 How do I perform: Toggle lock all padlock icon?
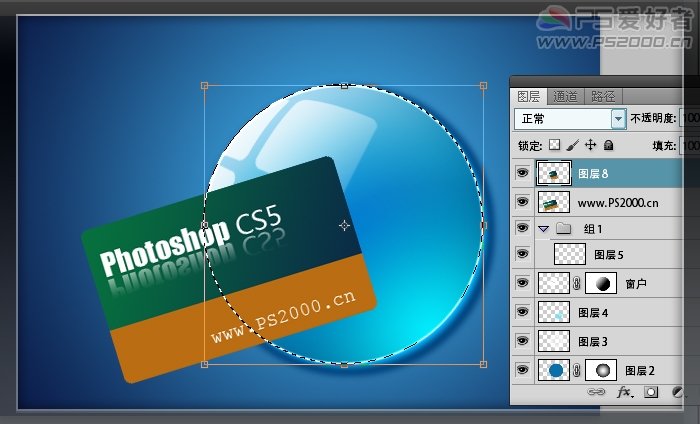(x=608, y=145)
